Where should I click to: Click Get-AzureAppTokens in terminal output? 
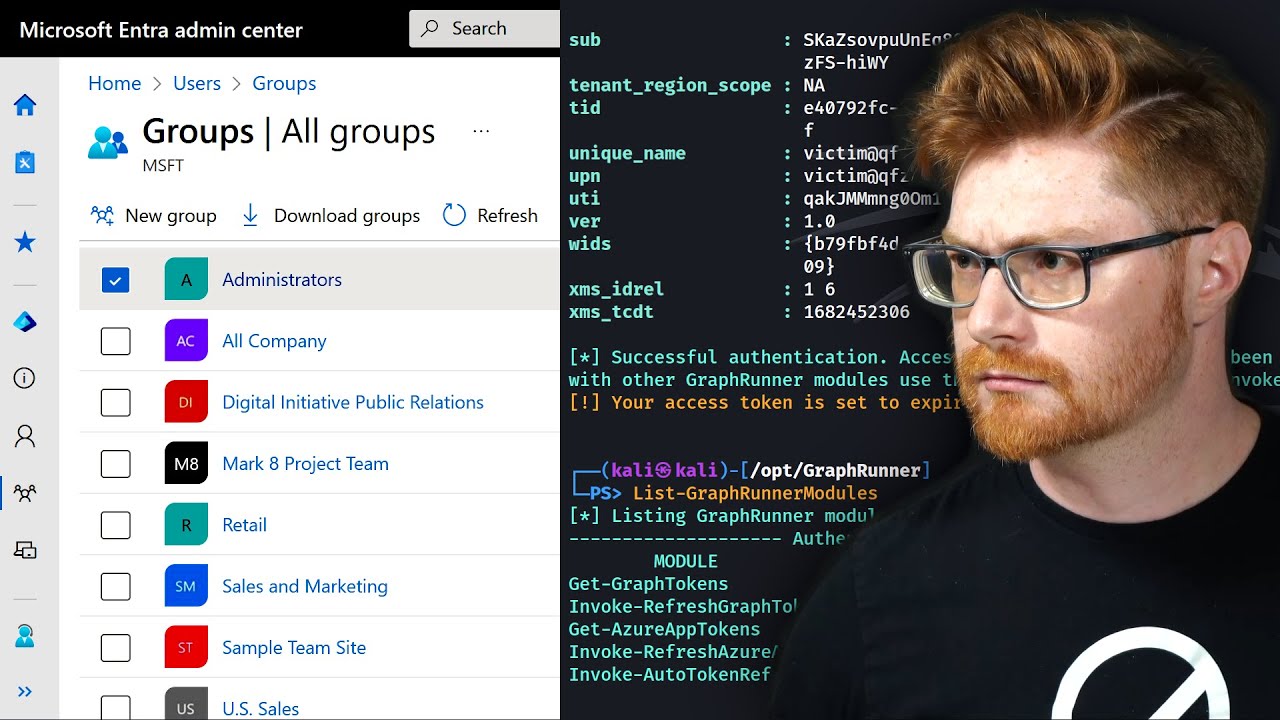[x=664, y=630]
